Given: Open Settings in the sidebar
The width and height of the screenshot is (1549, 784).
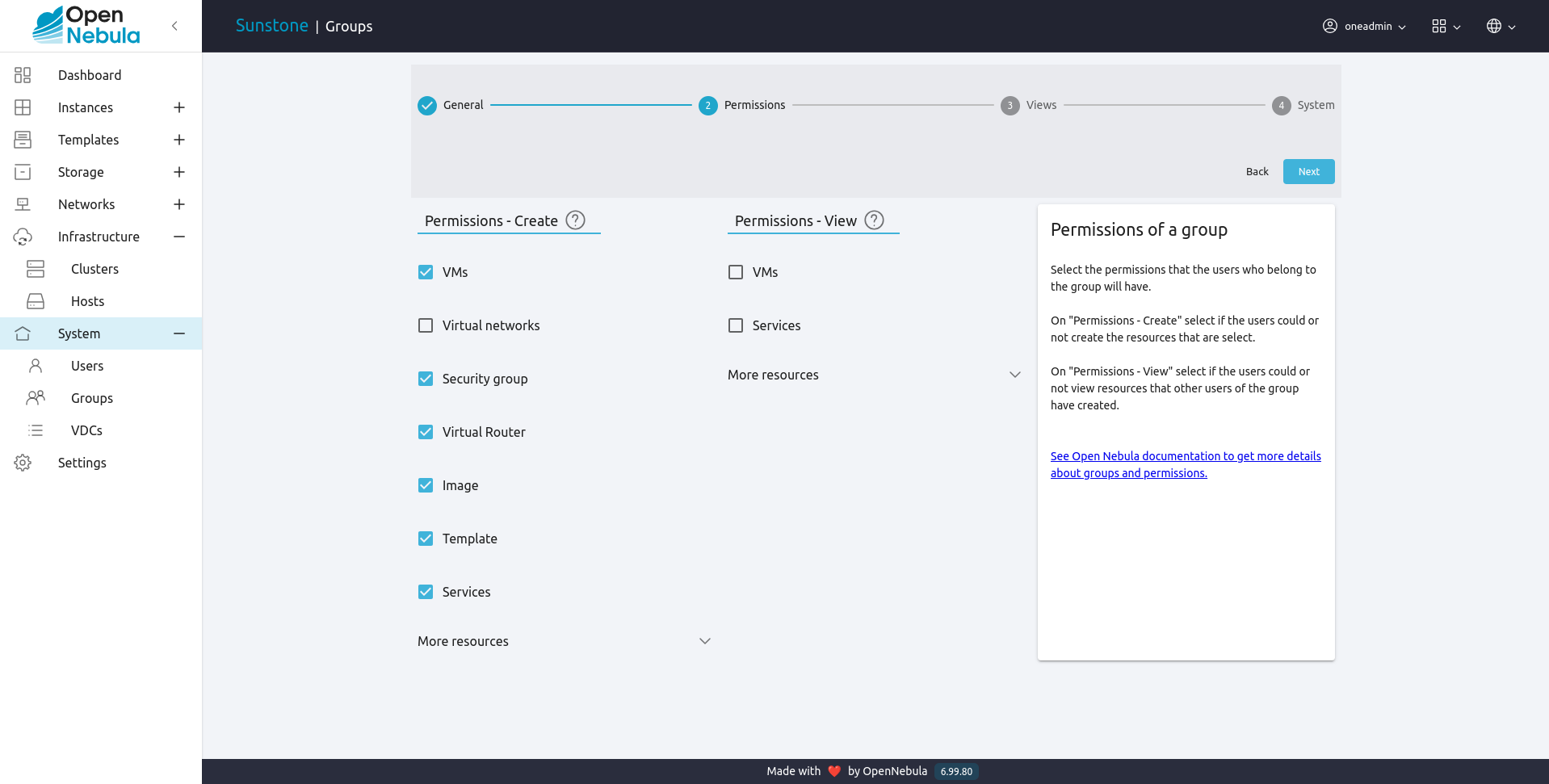Looking at the screenshot, I should click(101, 463).
